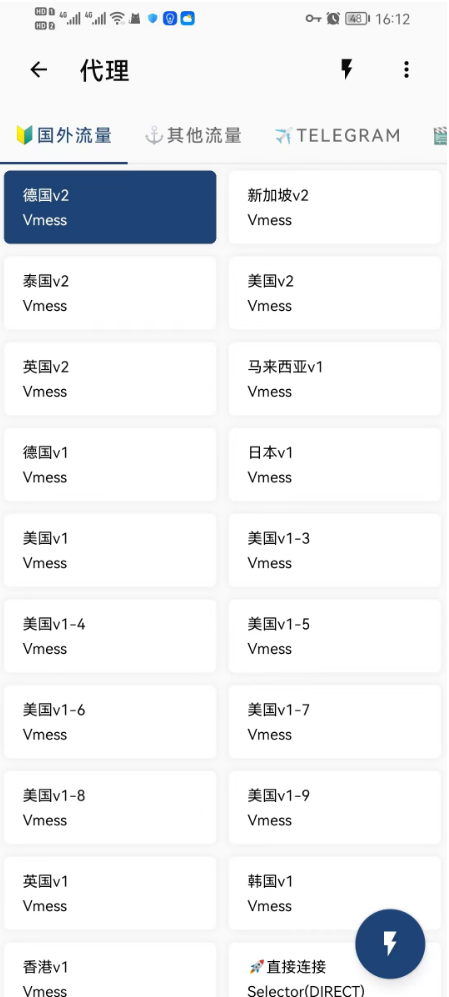Image resolution: width=449 pixels, height=997 pixels.
Task: Select the 新加坡v2 proxy node
Action: click(x=335, y=207)
